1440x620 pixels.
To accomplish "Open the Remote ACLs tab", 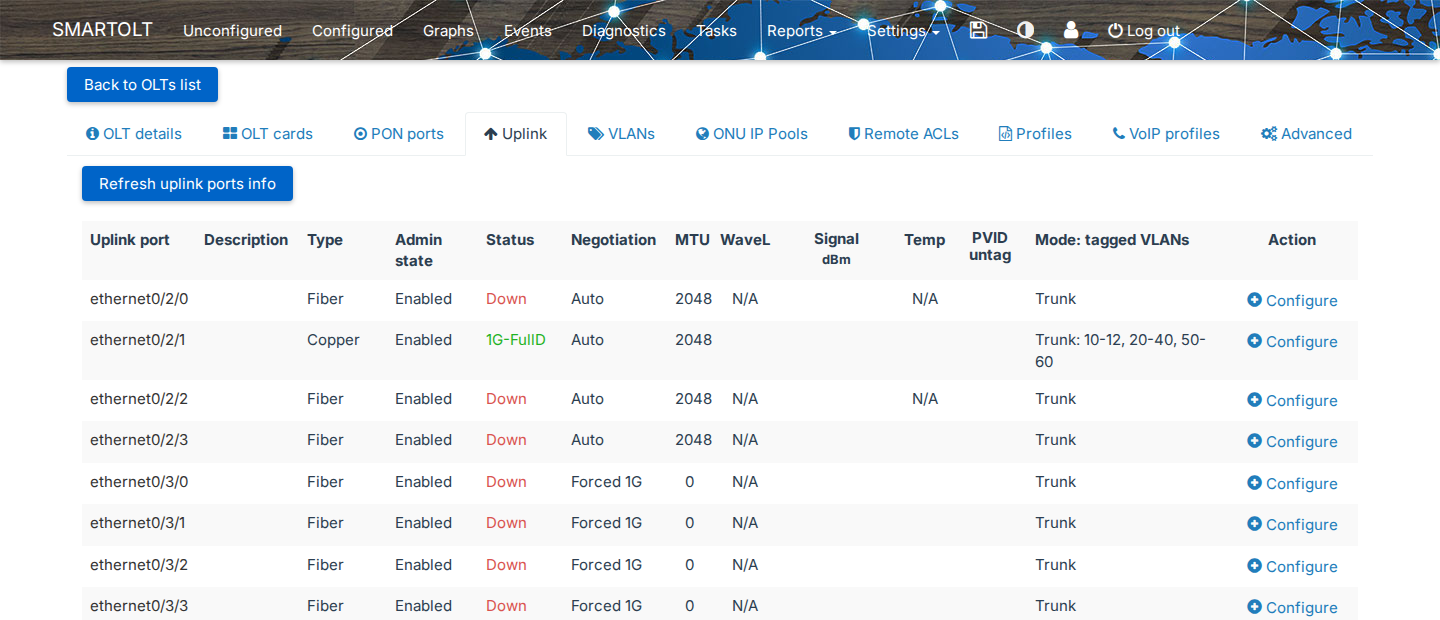I will click(x=904, y=134).
